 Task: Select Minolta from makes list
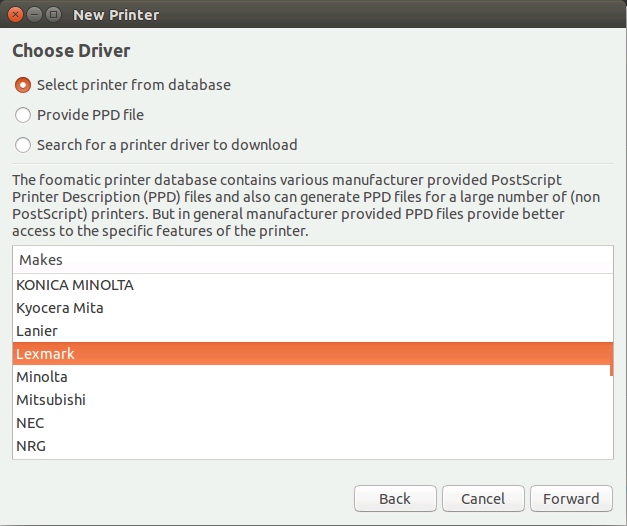tap(313, 377)
